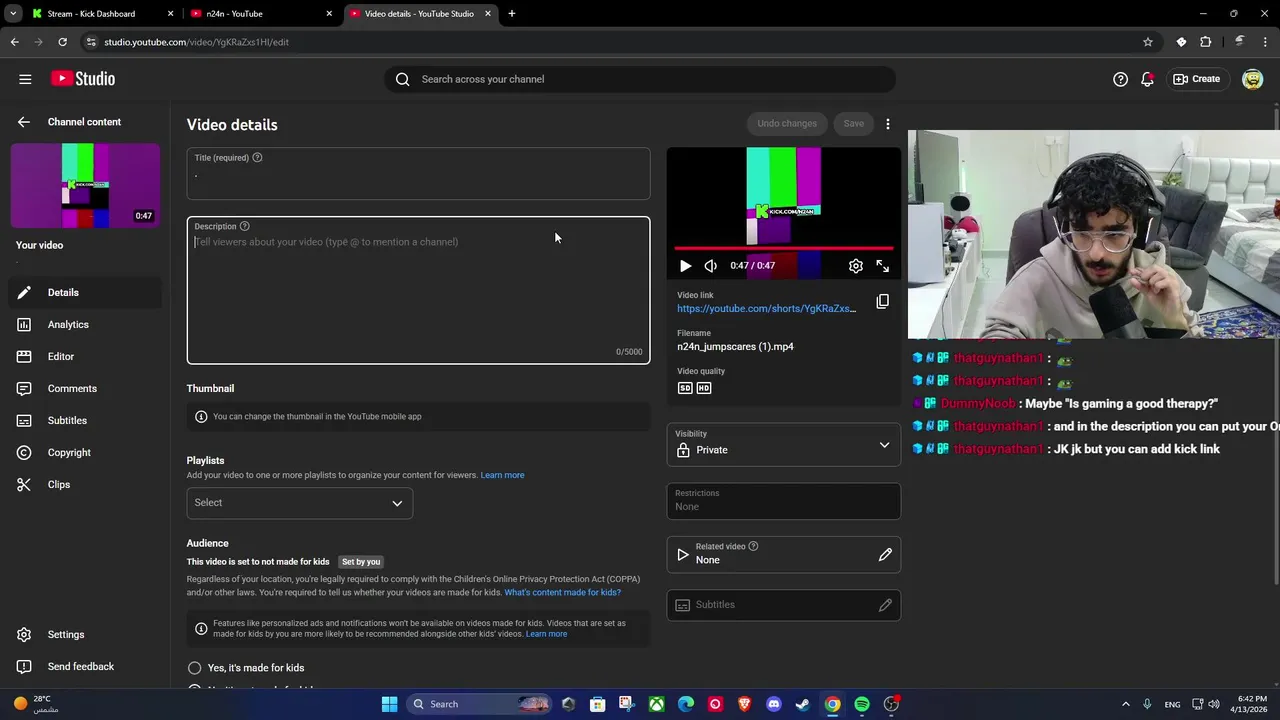1280x720 pixels.
Task: Copy the video link
Action: [882, 301]
